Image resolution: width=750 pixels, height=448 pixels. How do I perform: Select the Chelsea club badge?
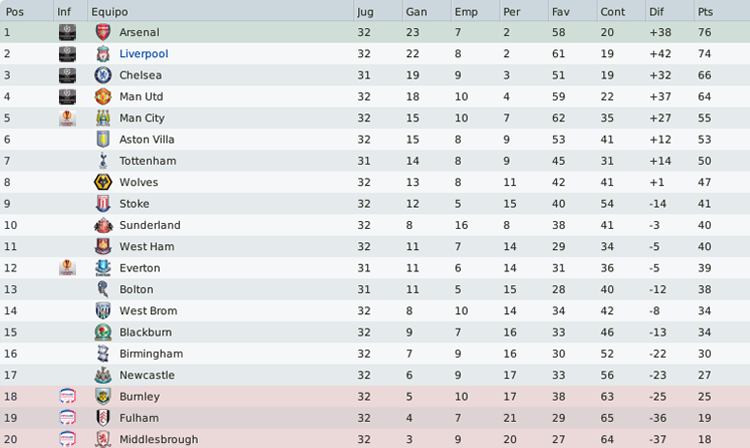pyautogui.click(x=103, y=75)
